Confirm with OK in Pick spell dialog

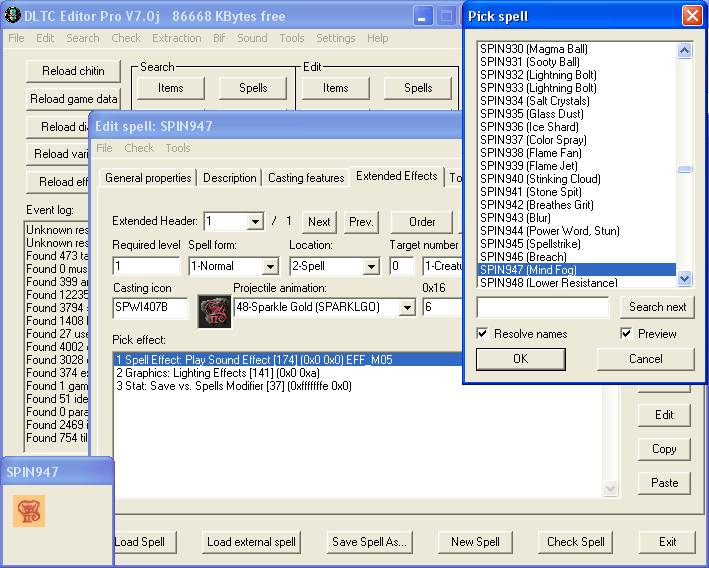[520, 359]
